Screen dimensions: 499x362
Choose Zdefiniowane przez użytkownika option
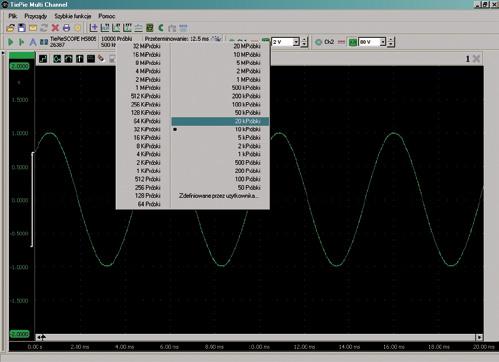[x=219, y=196]
